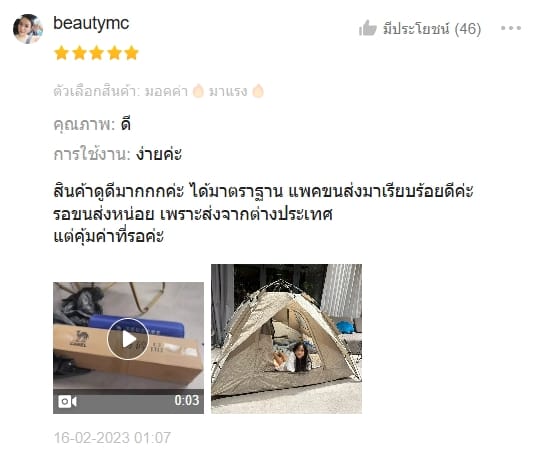The height and width of the screenshot is (459, 533).
Task: Click the first yellow rating star
Action: 62,53
